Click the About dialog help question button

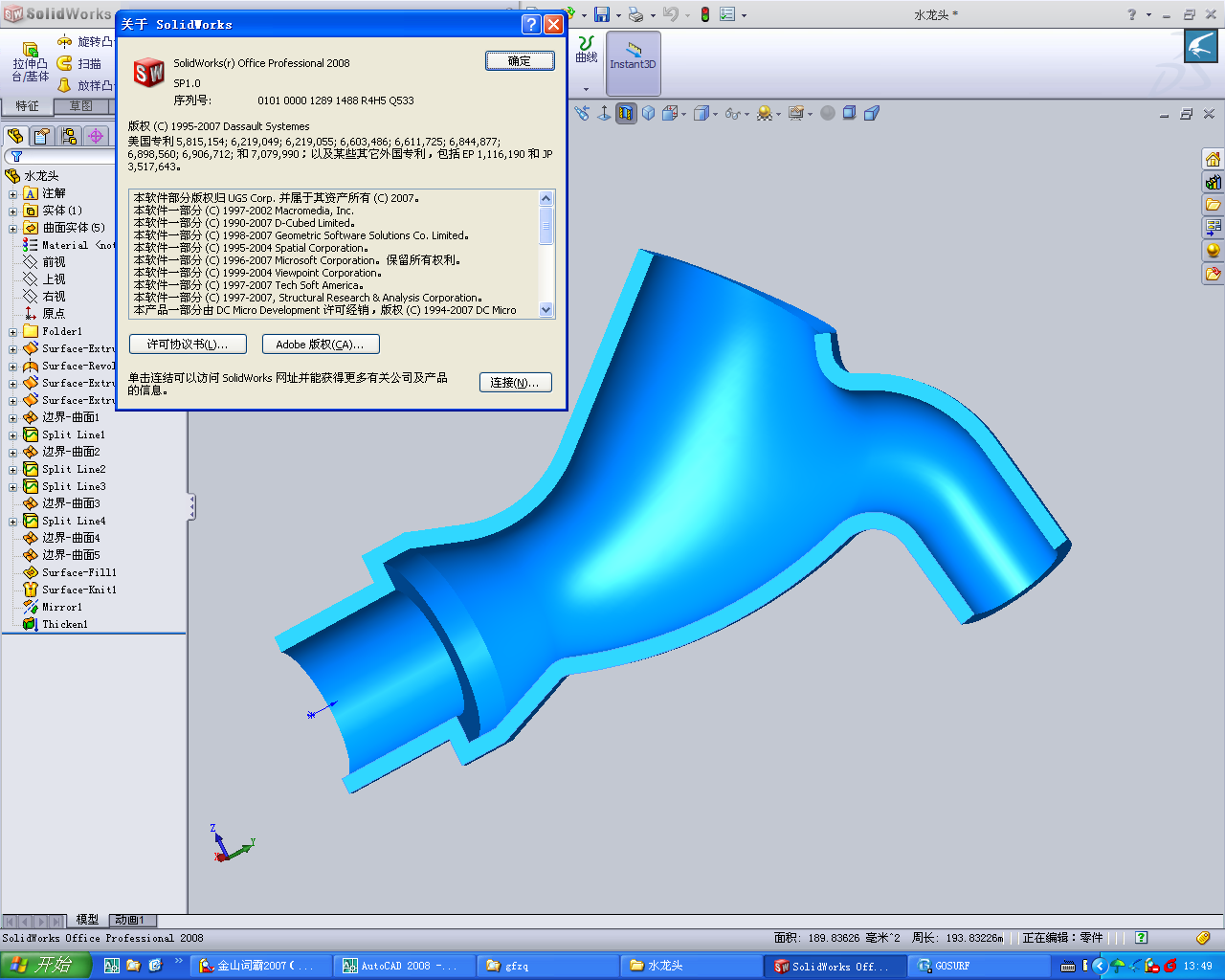coord(532,24)
